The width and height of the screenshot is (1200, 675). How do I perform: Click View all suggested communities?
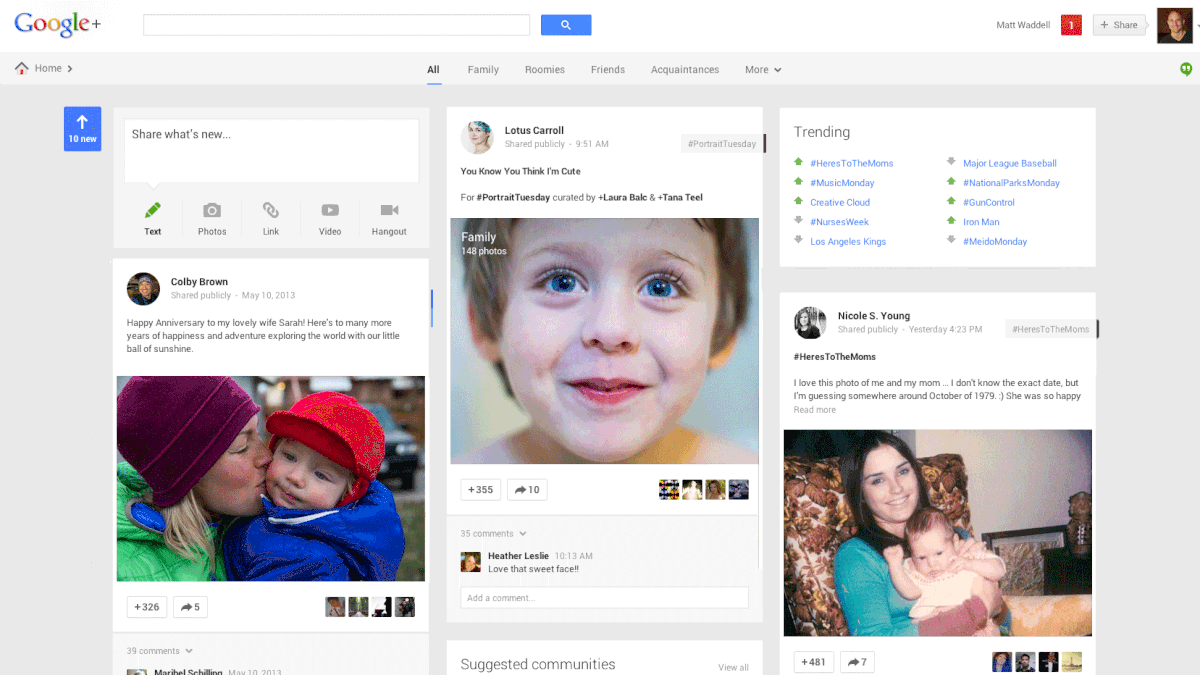733,667
